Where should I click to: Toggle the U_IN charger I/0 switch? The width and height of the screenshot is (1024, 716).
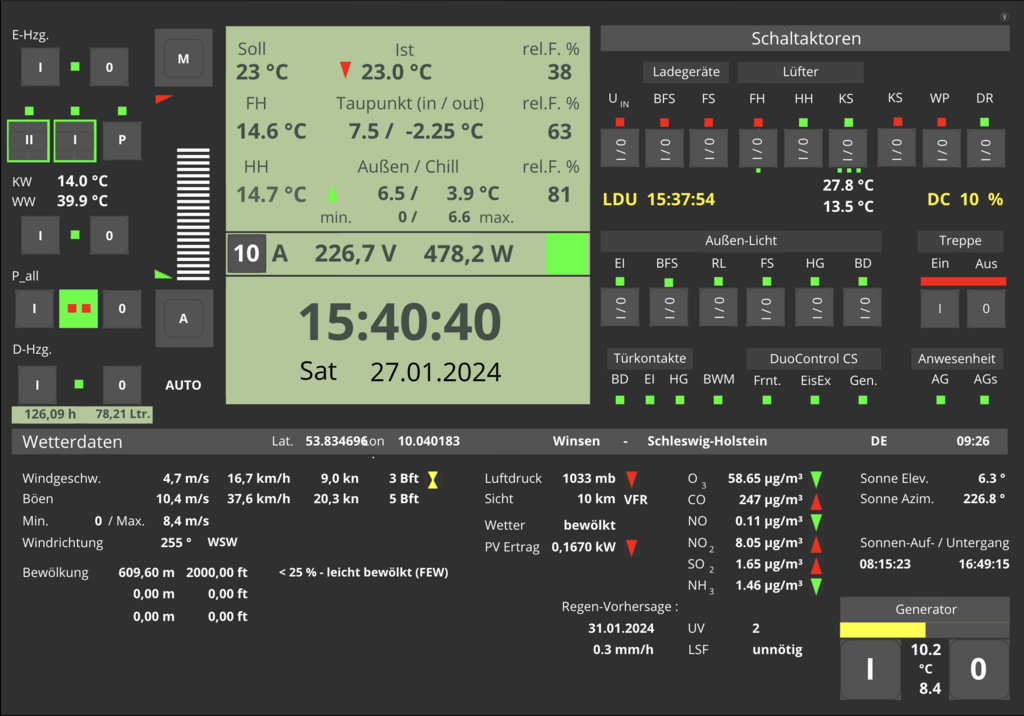tap(619, 148)
